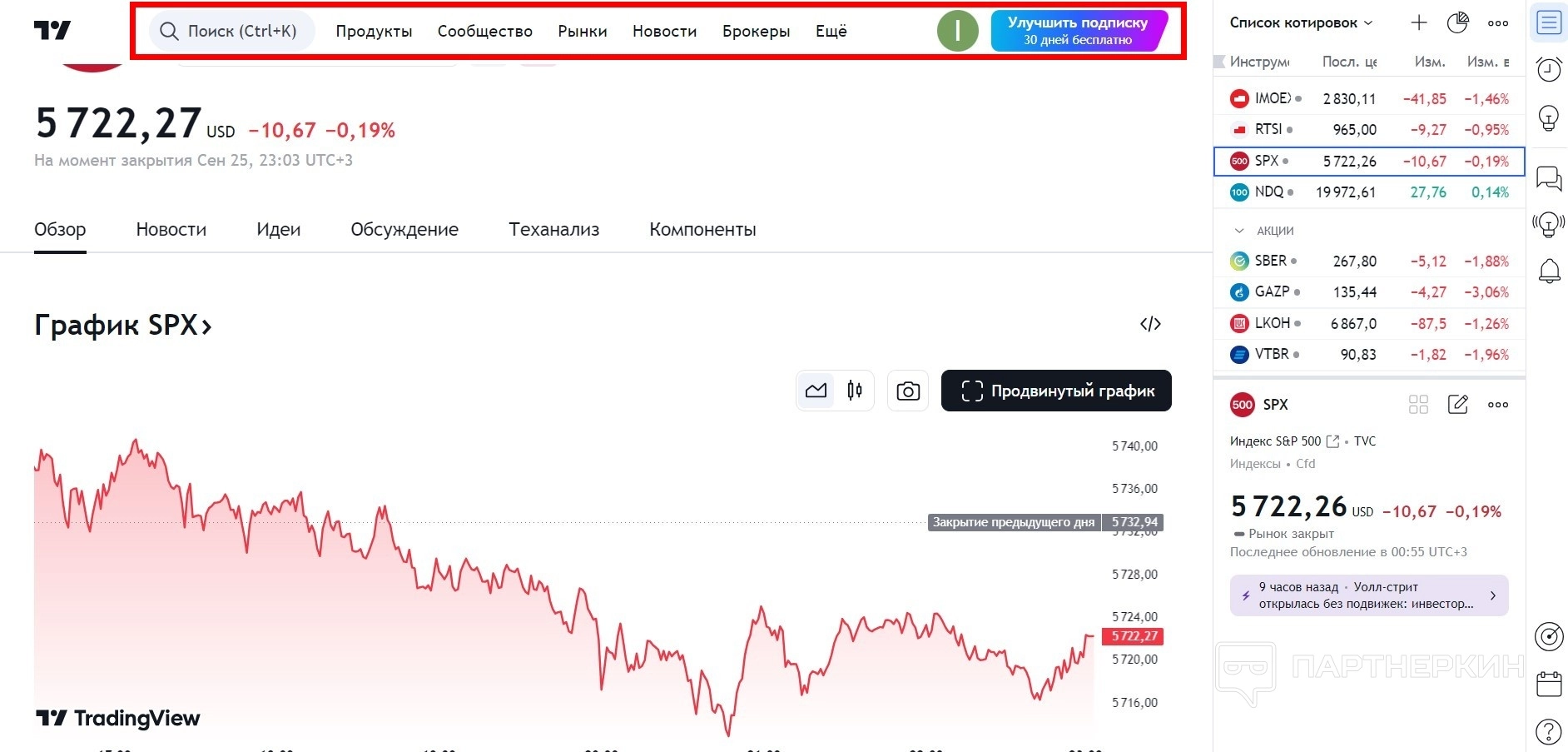1568x752 pixels.
Task: Open the alarm clock alerts icon in the sidebar
Action: click(x=1549, y=69)
